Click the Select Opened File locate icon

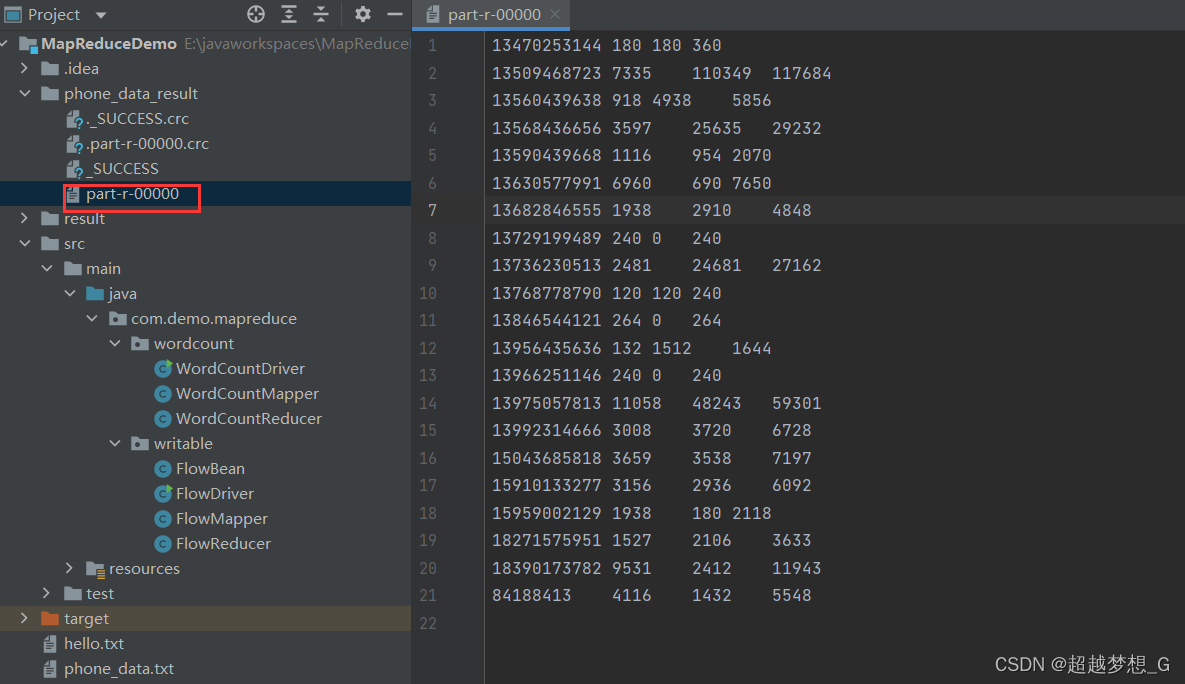point(256,14)
